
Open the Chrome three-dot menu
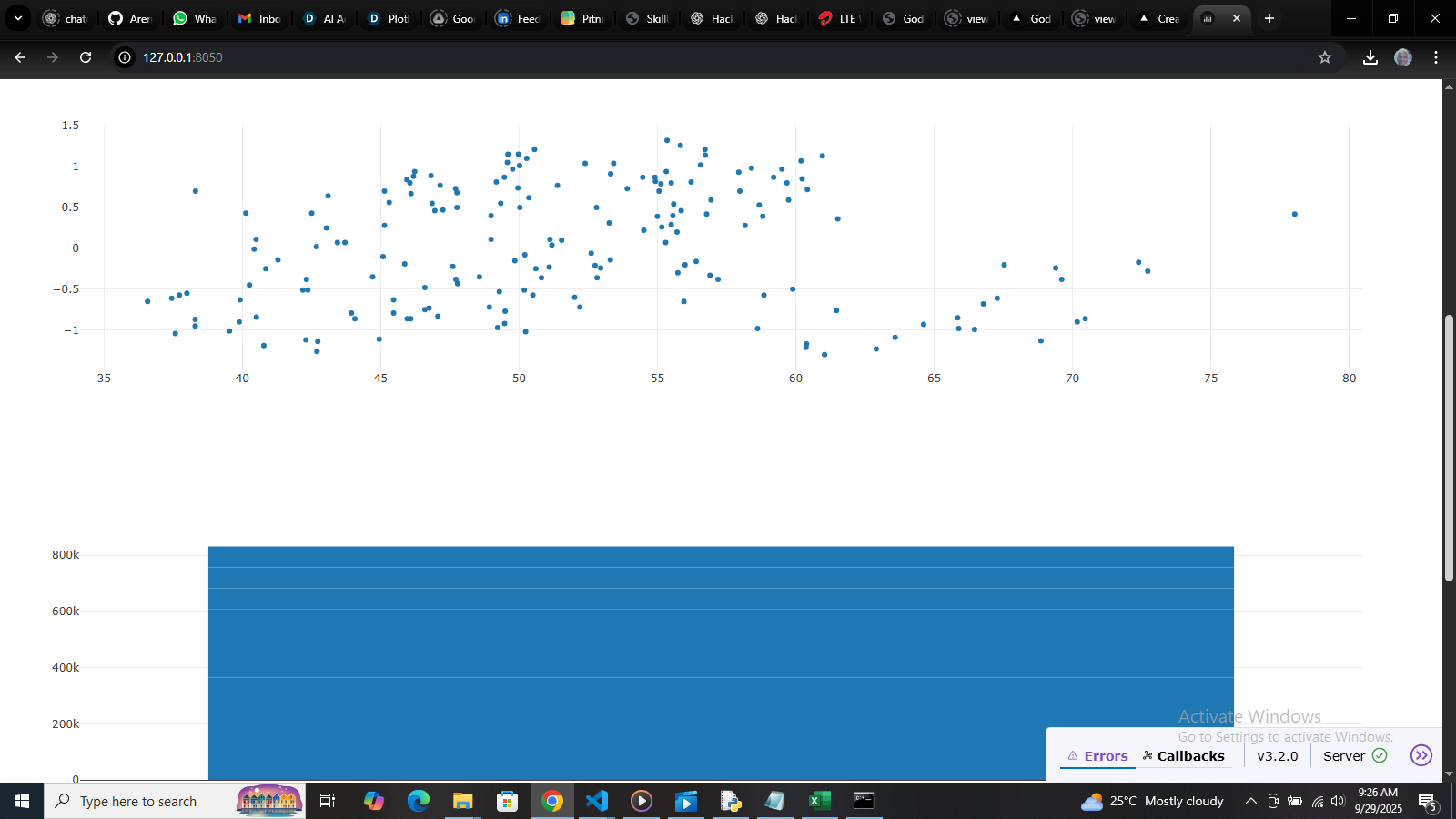pyautogui.click(x=1436, y=57)
